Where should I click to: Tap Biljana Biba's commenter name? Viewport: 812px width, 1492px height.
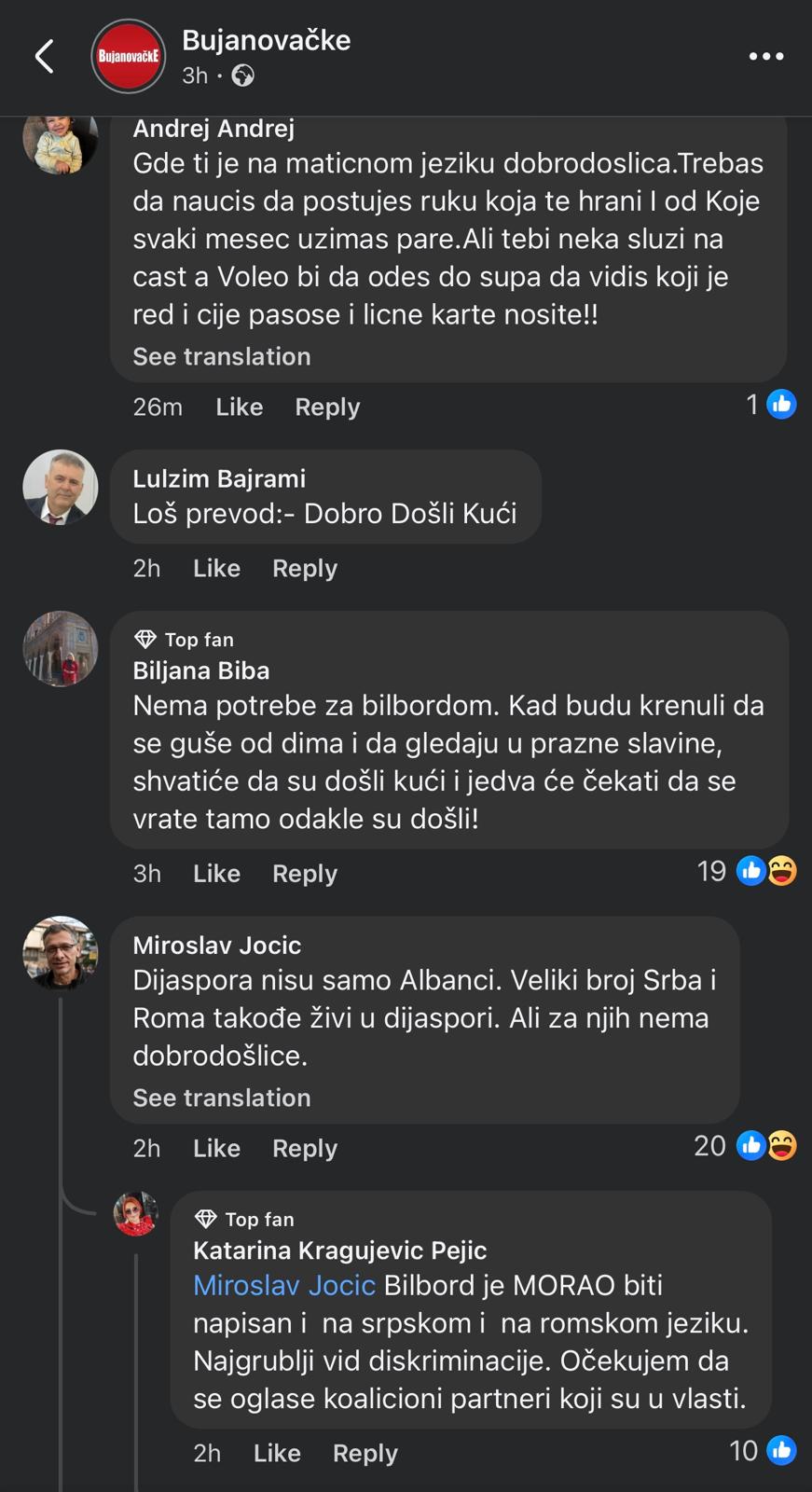(x=200, y=670)
